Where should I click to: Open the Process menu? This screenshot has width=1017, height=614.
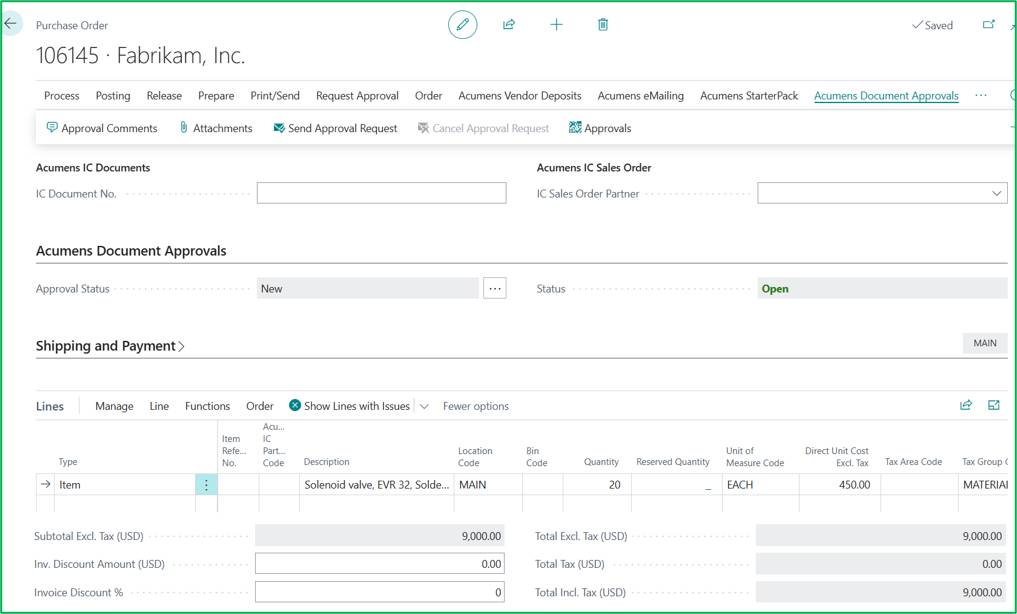point(62,95)
